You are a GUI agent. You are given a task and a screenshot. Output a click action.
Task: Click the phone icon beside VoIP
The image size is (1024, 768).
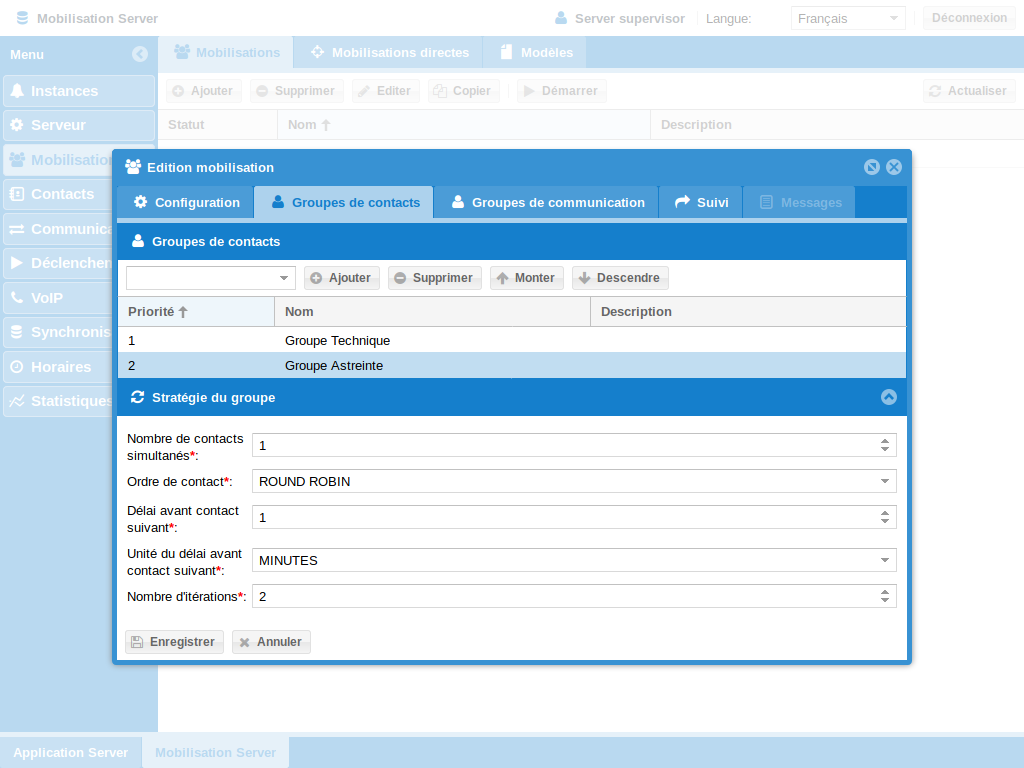(17, 298)
